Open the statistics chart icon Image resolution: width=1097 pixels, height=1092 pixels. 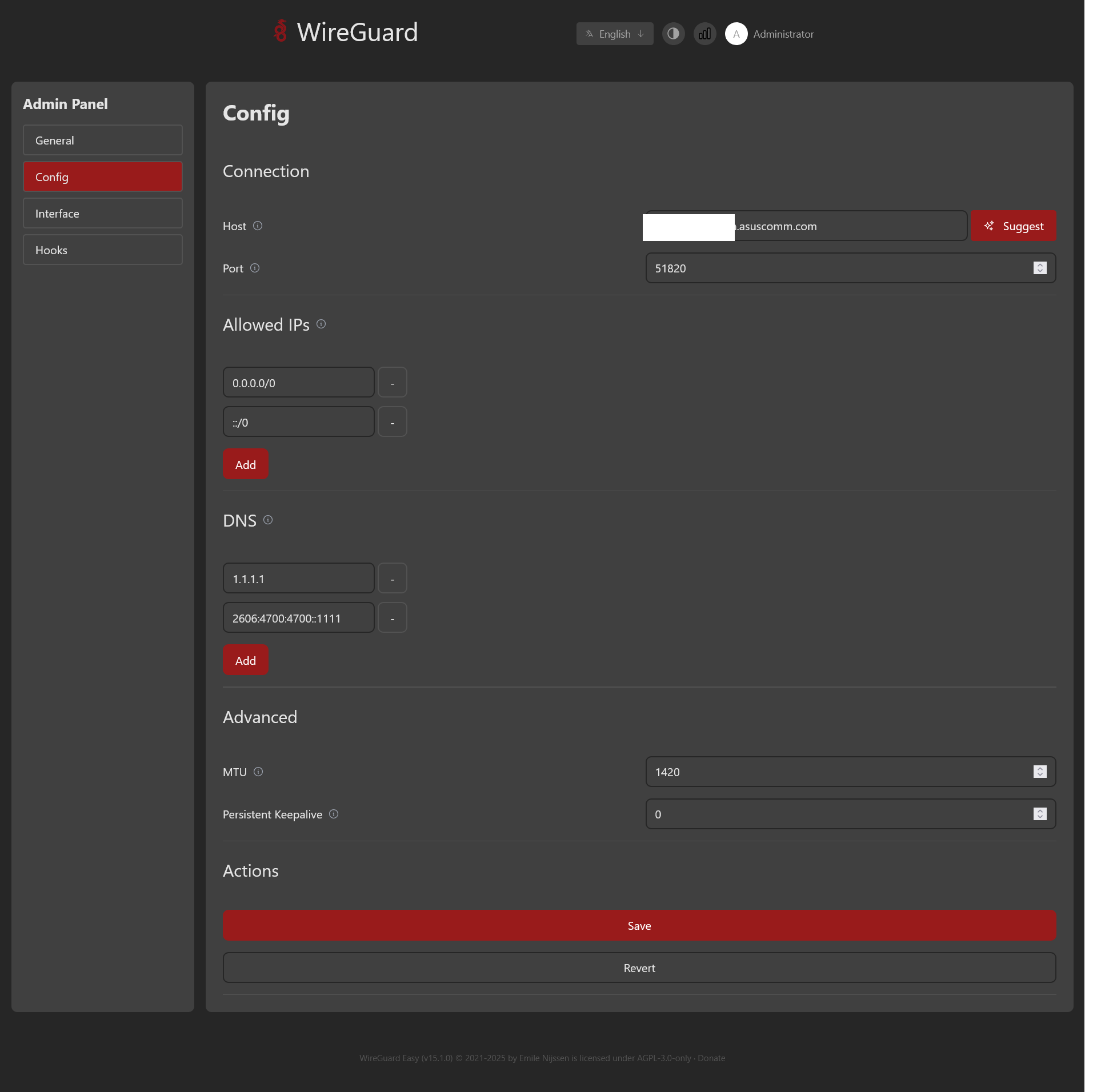click(704, 34)
